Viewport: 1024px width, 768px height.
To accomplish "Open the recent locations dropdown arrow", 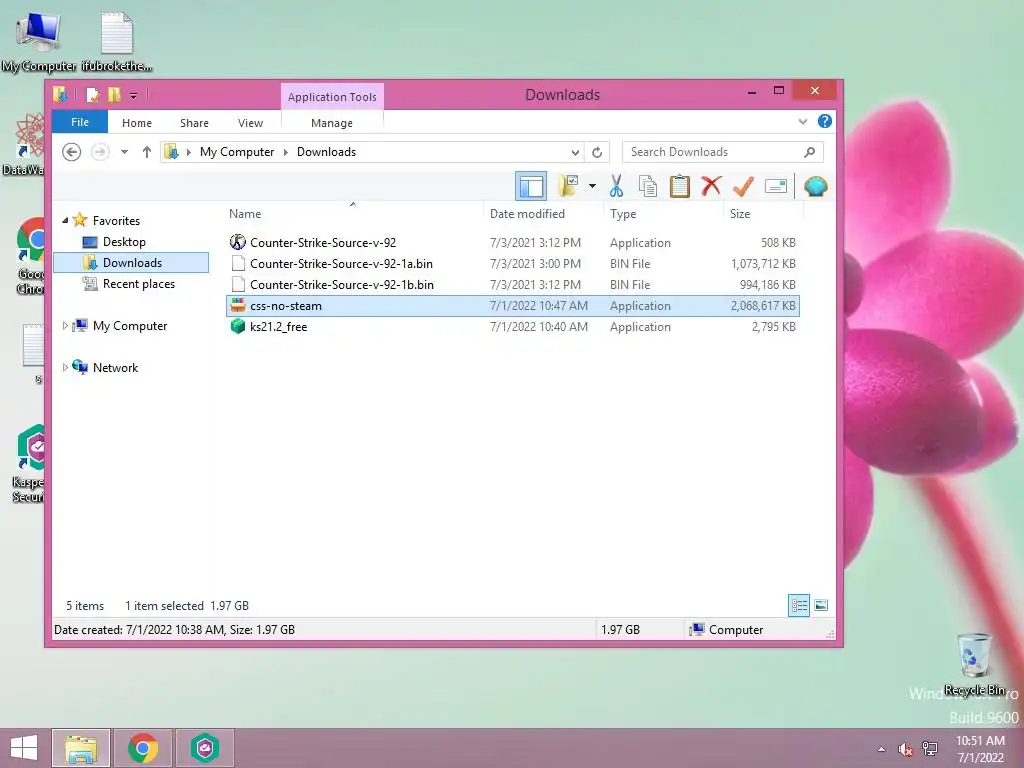I will tap(124, 152).
